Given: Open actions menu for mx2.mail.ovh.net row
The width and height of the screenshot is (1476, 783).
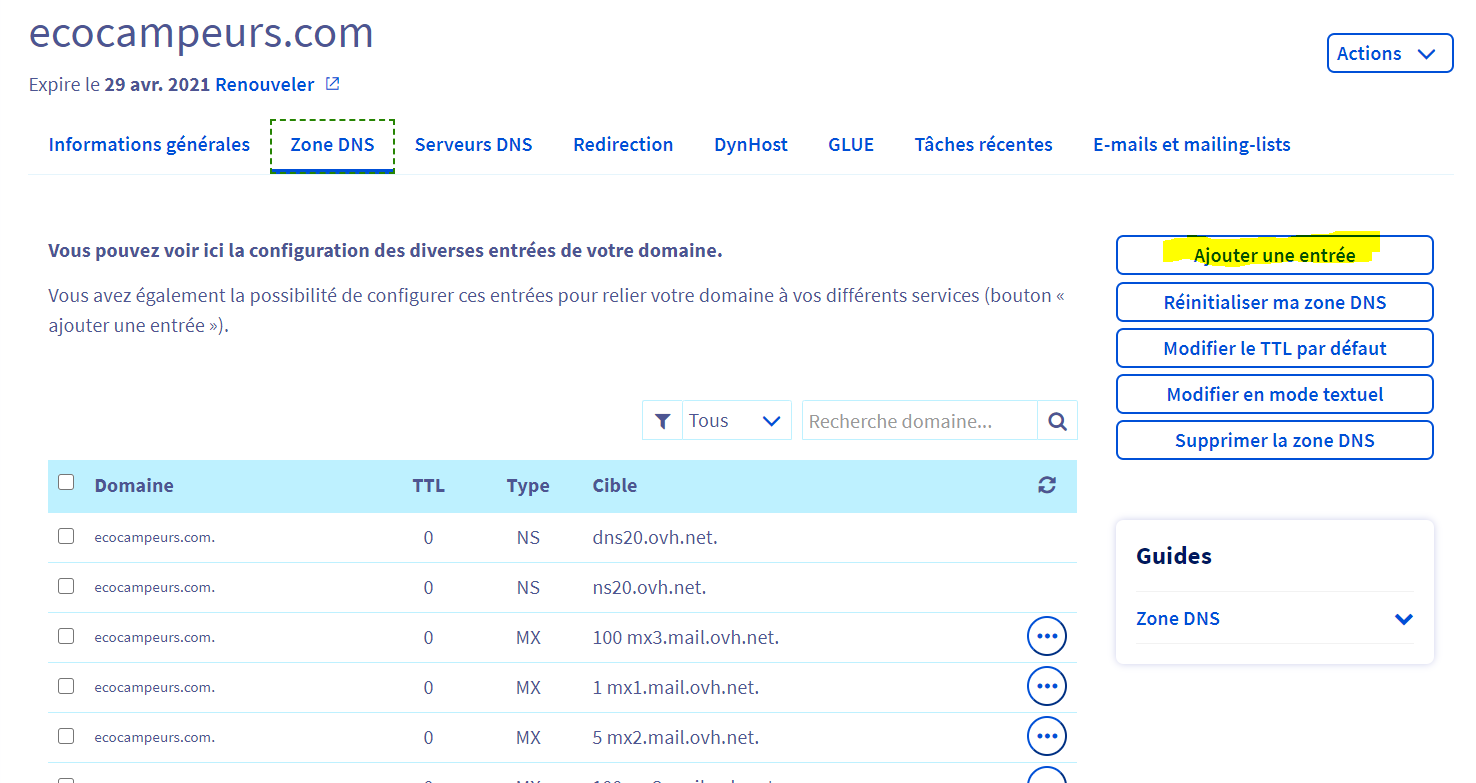Looking at the screenshot, I should (1046, 736).
